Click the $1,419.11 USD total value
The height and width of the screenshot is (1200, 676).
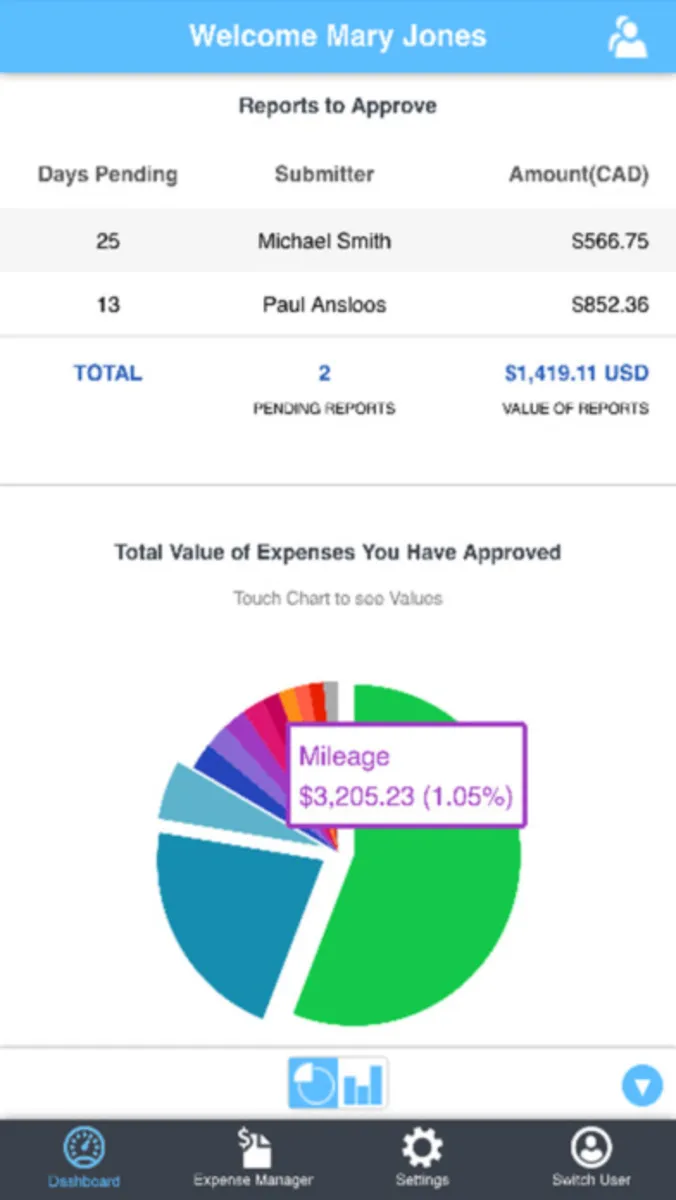tap(576, 374)
